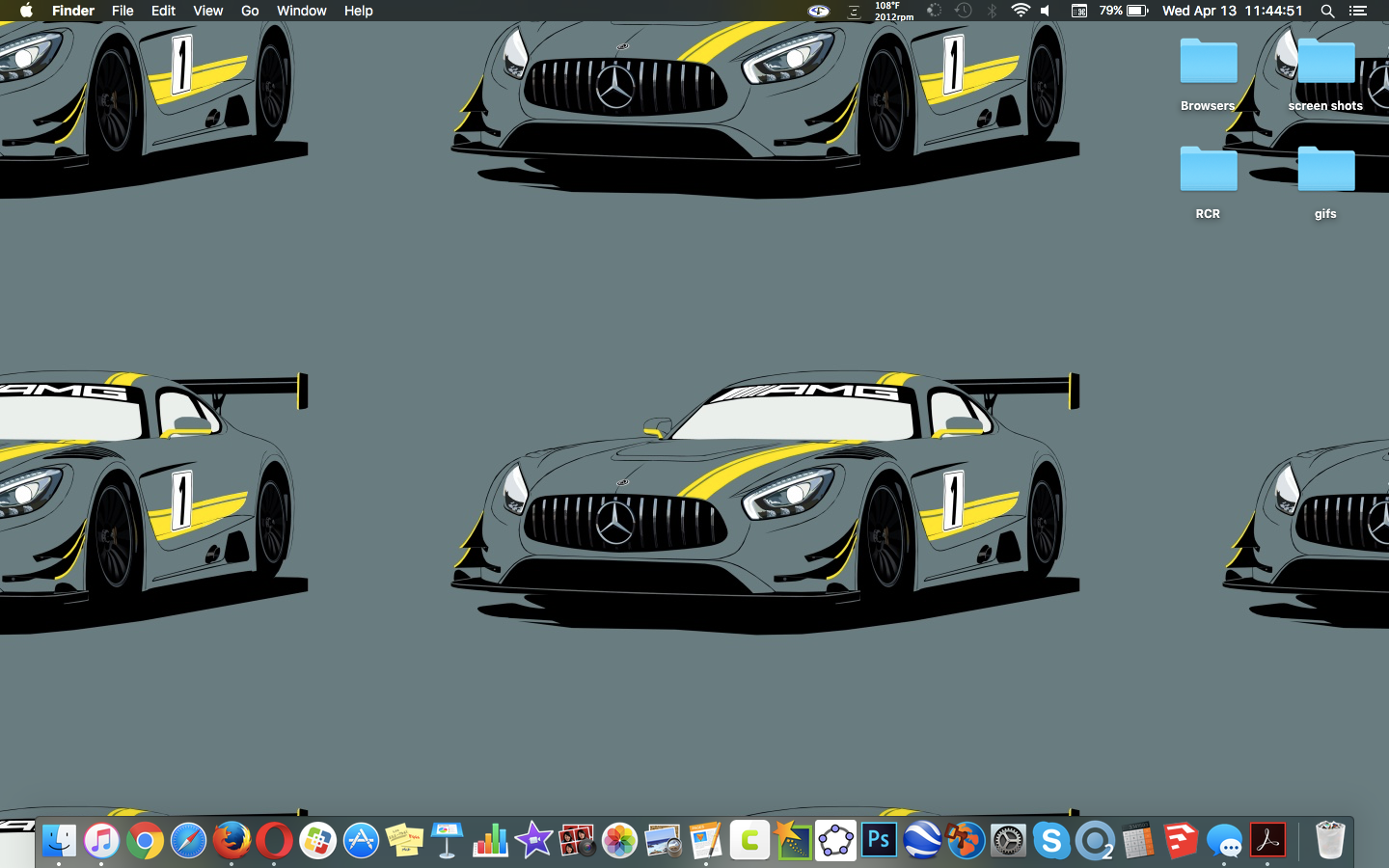Open the Photos colorful flower icon
Screen dimensions: 1389x868
point(619,841)
